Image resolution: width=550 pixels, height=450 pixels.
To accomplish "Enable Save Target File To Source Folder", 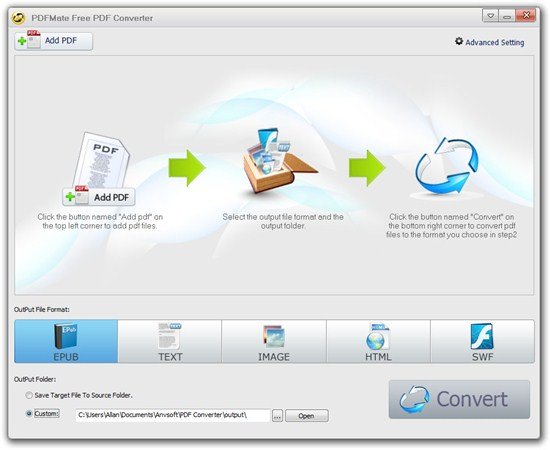I will tap(29, 395).
